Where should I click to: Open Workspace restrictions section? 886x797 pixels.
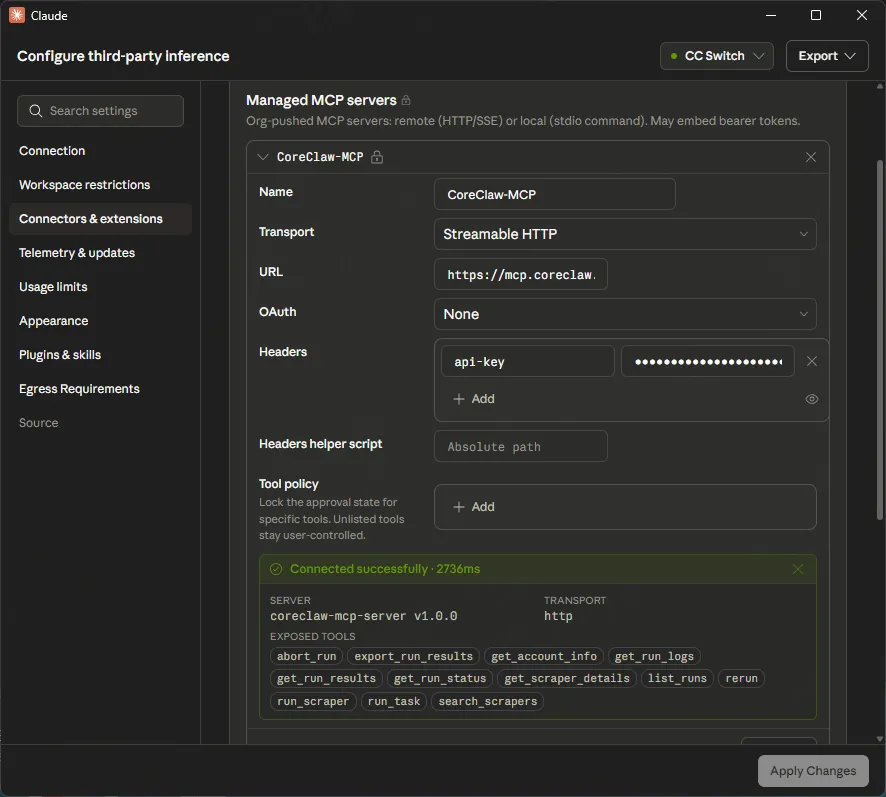click(85, 185)
